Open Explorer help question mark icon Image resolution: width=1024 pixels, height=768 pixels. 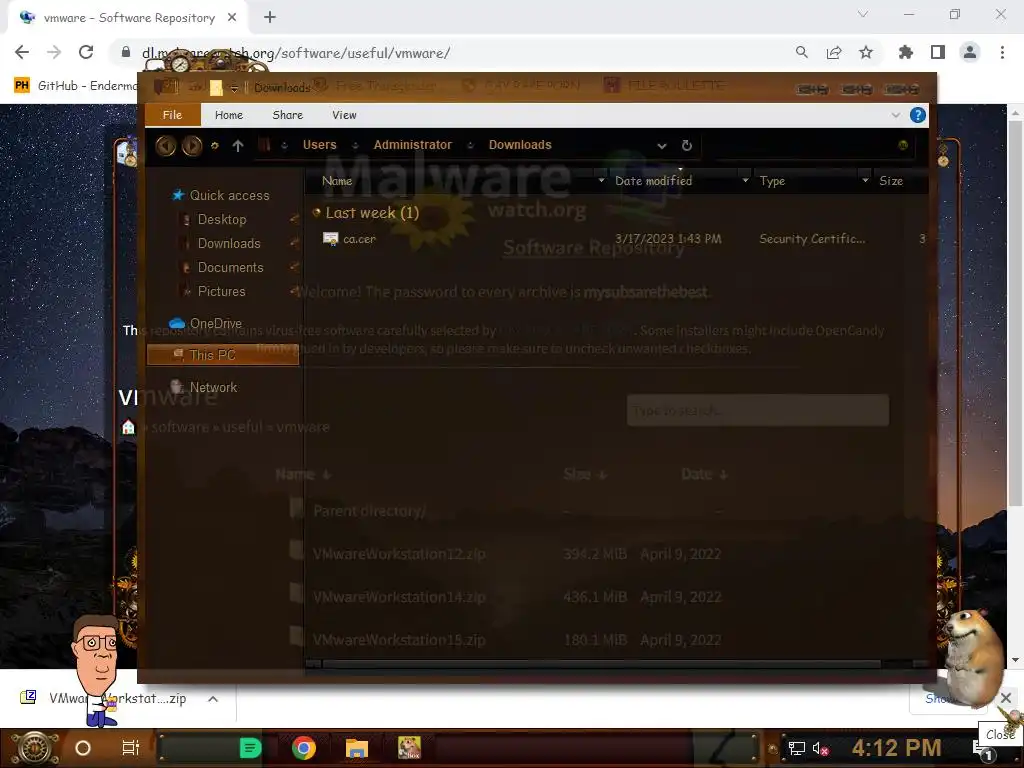(x=918, y=115)
